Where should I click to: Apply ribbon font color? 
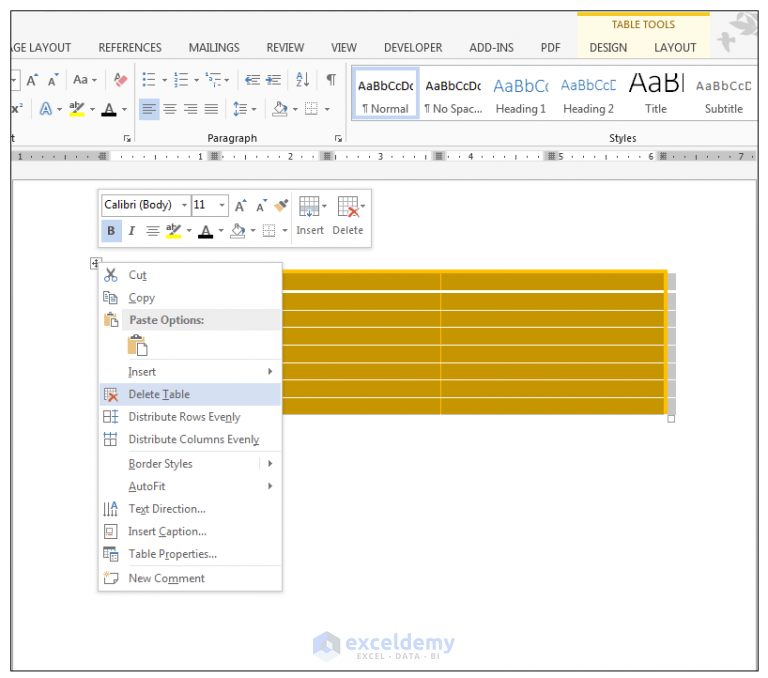click(x=109, y=109)
